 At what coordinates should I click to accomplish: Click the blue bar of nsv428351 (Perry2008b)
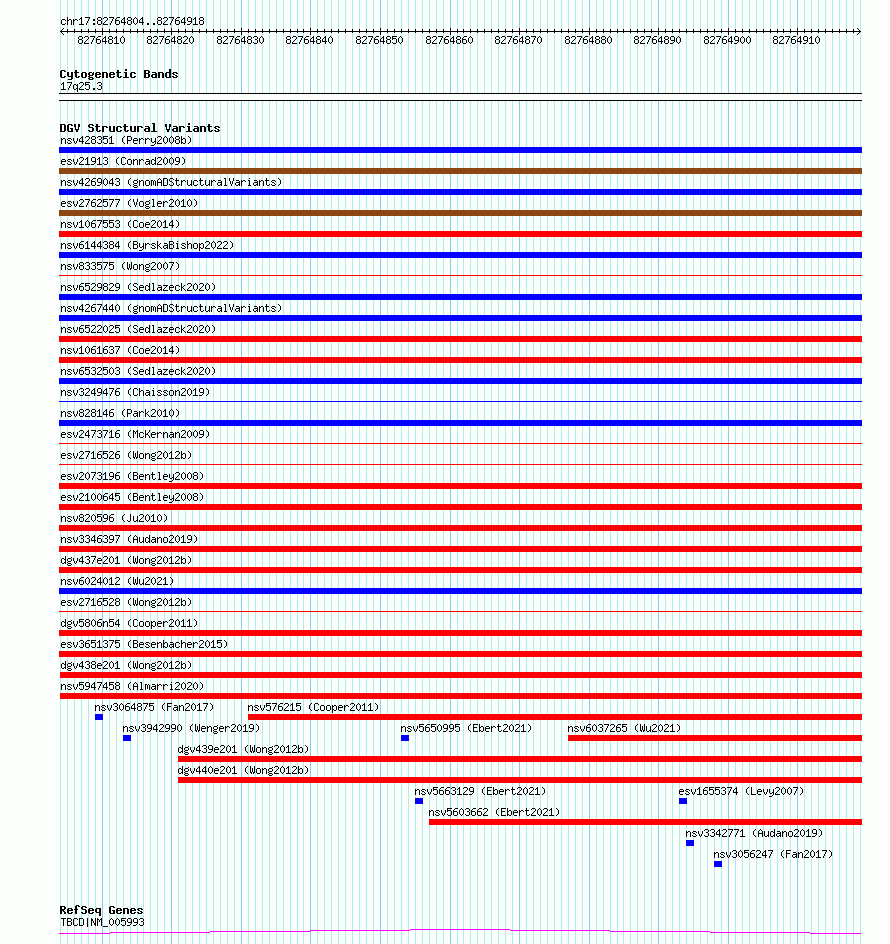coord(461,150)
